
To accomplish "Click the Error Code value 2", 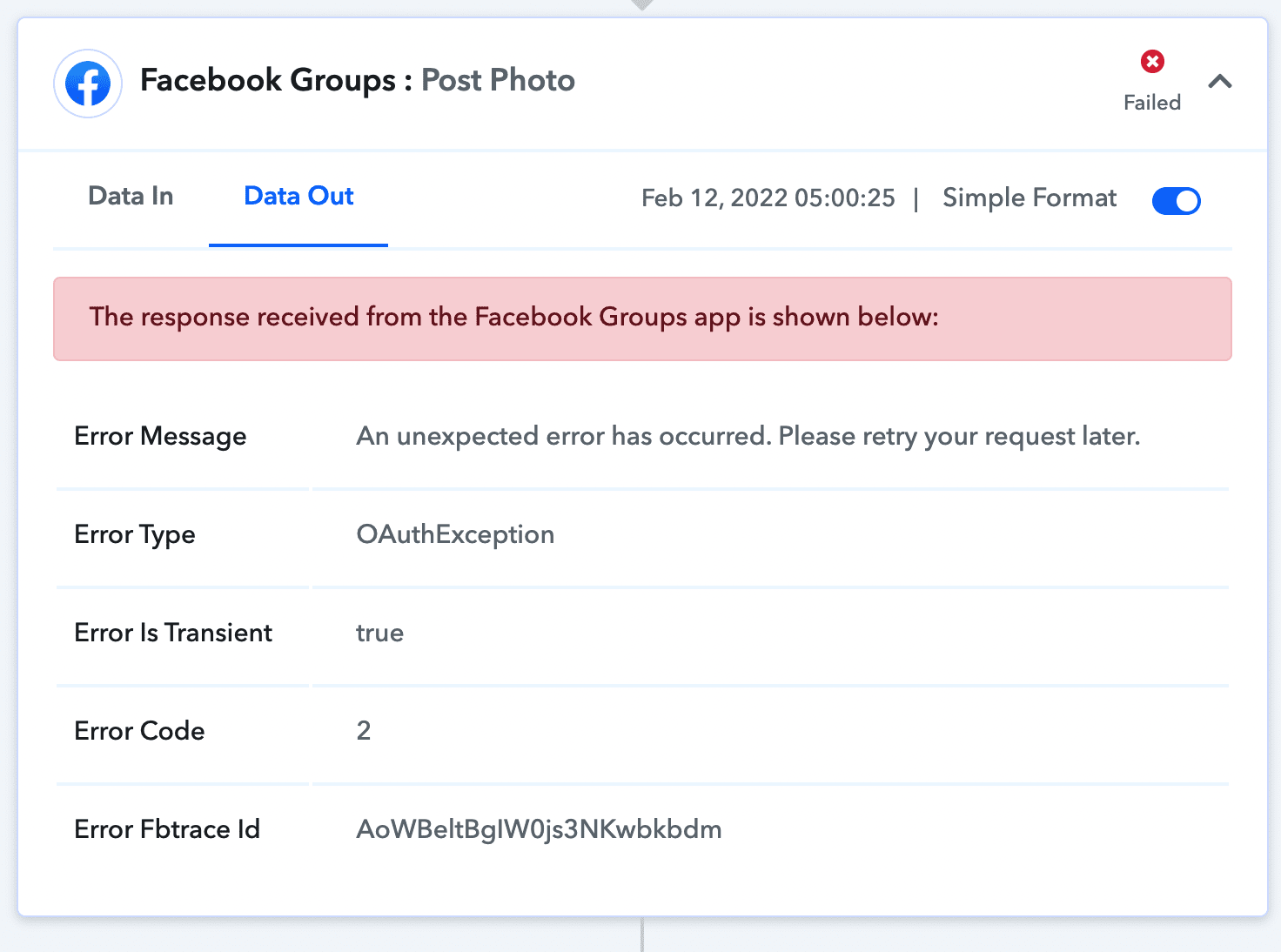I will [364, 731].
